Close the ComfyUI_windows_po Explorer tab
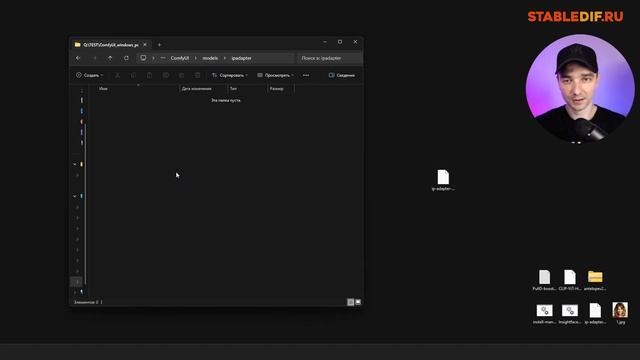Viewport: 640px width, 360px height. (145, 44)
